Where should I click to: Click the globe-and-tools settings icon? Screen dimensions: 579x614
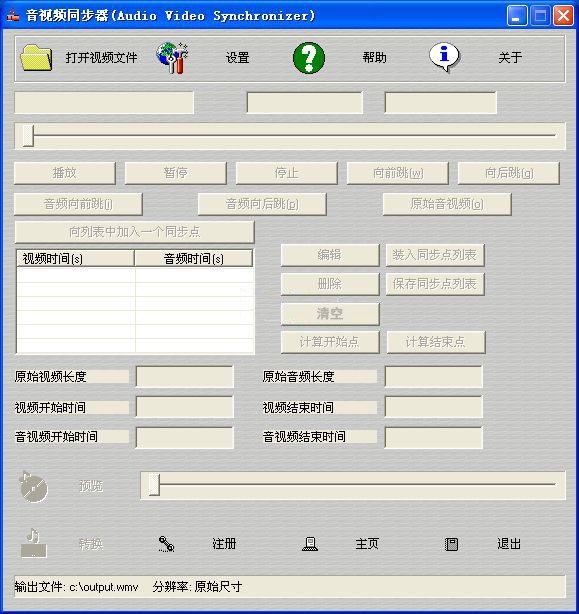point(173,58)
